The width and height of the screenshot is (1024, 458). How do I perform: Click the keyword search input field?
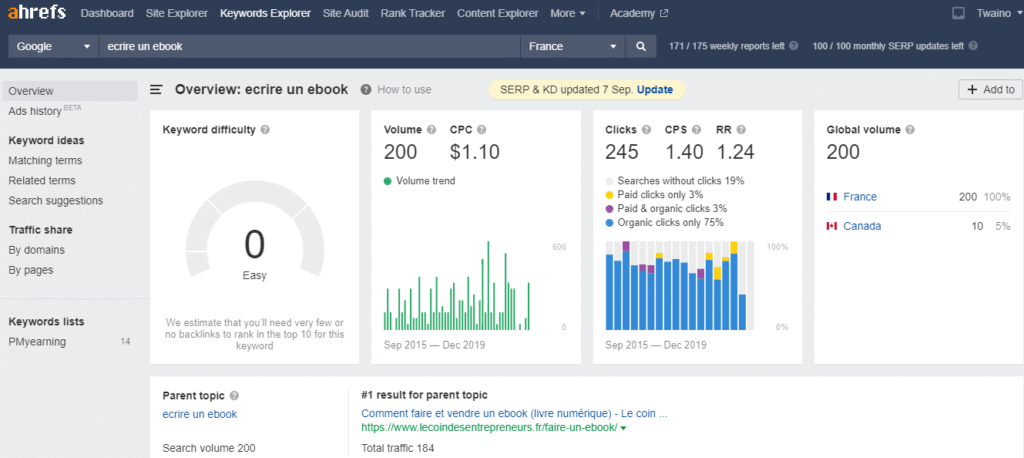(310, 46)
